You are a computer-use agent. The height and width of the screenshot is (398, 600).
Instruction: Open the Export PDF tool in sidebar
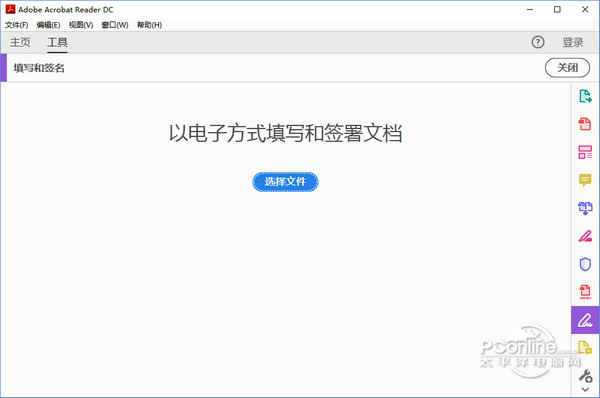[585, 96]
